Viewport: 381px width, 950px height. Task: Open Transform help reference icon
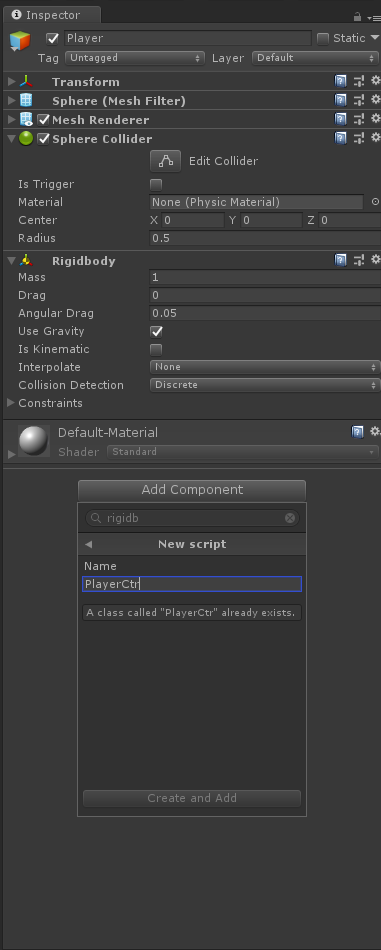click(x=341, y=82)
